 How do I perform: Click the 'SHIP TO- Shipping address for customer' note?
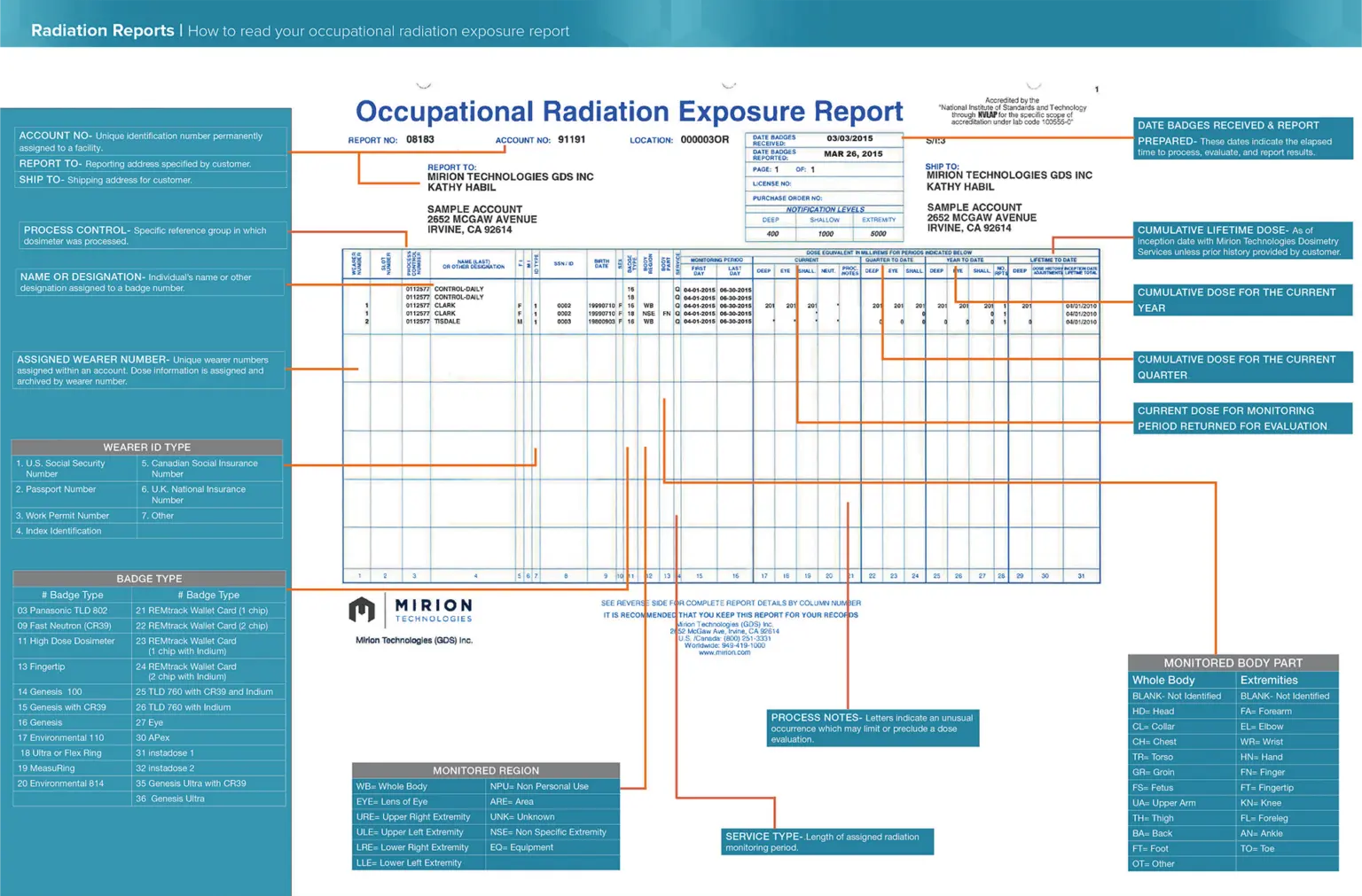[151, 180]
